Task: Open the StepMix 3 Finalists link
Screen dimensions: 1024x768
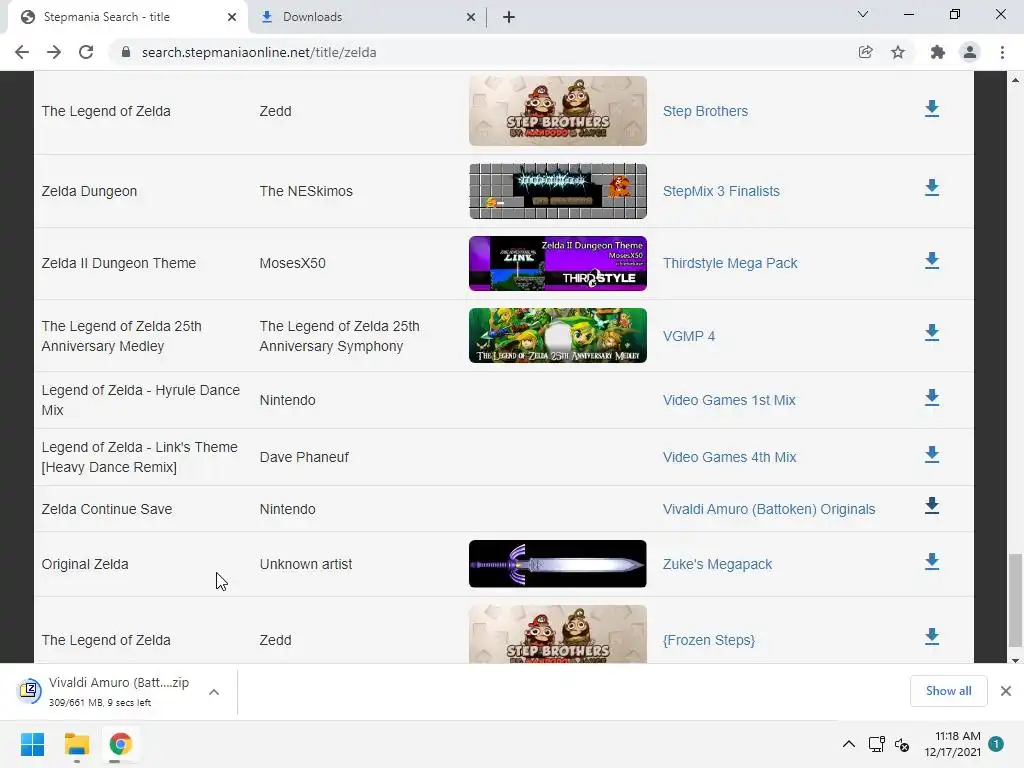Action: 721,191
